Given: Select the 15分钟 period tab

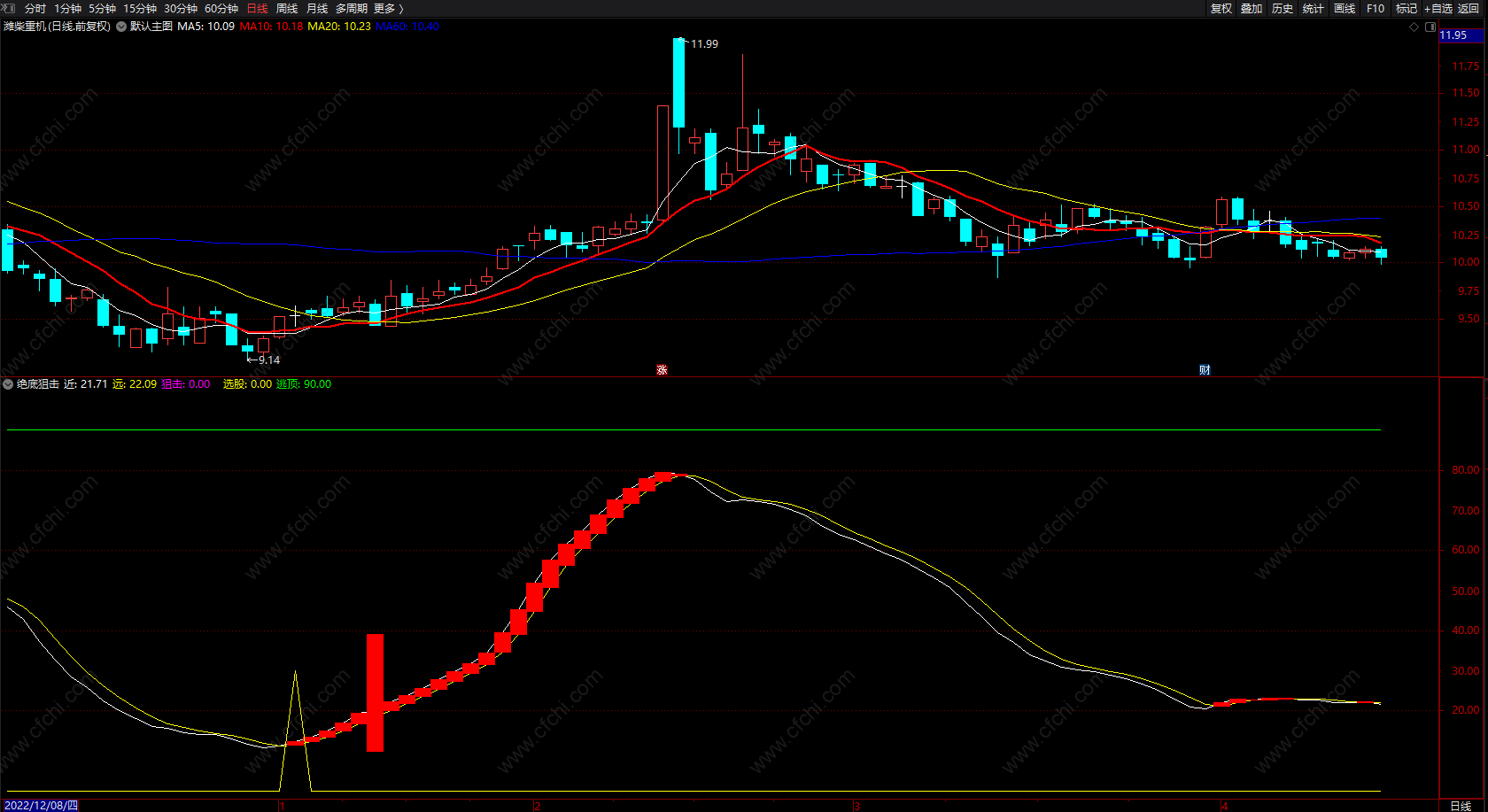Looking at the screenshot, I should pos(140,8).
